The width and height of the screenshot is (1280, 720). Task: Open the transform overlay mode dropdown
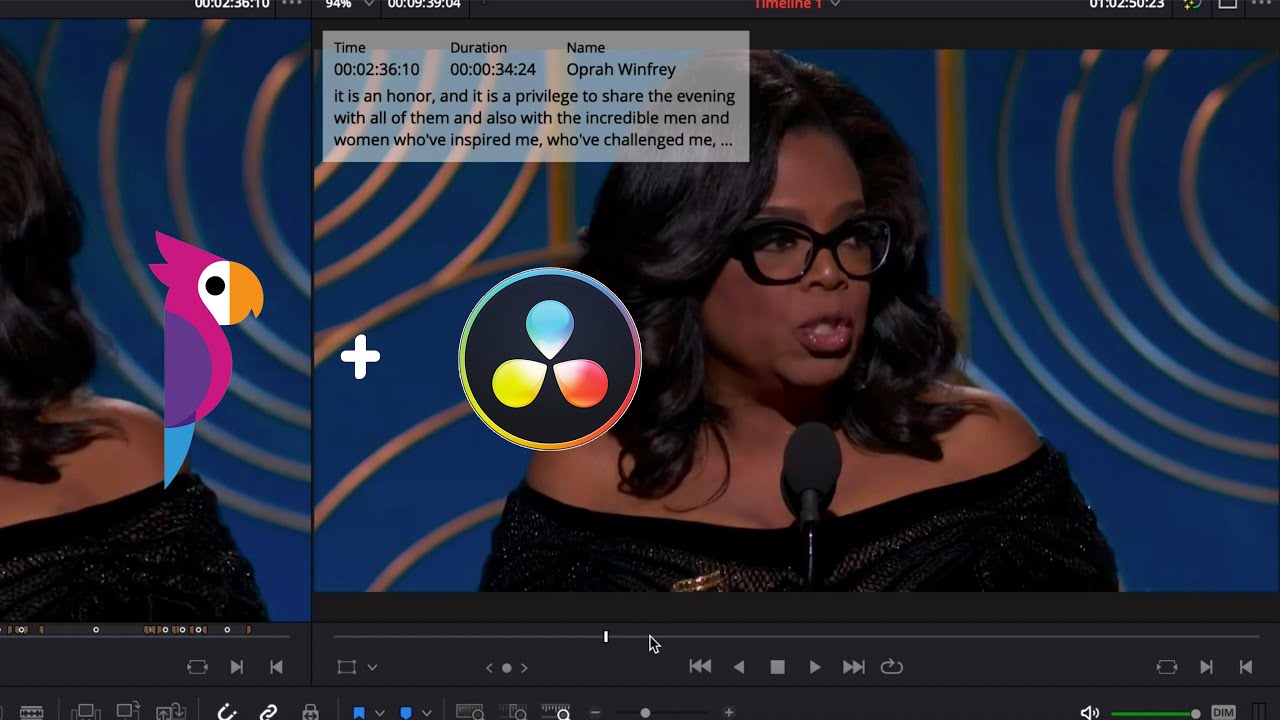click(x=373, y=667)
